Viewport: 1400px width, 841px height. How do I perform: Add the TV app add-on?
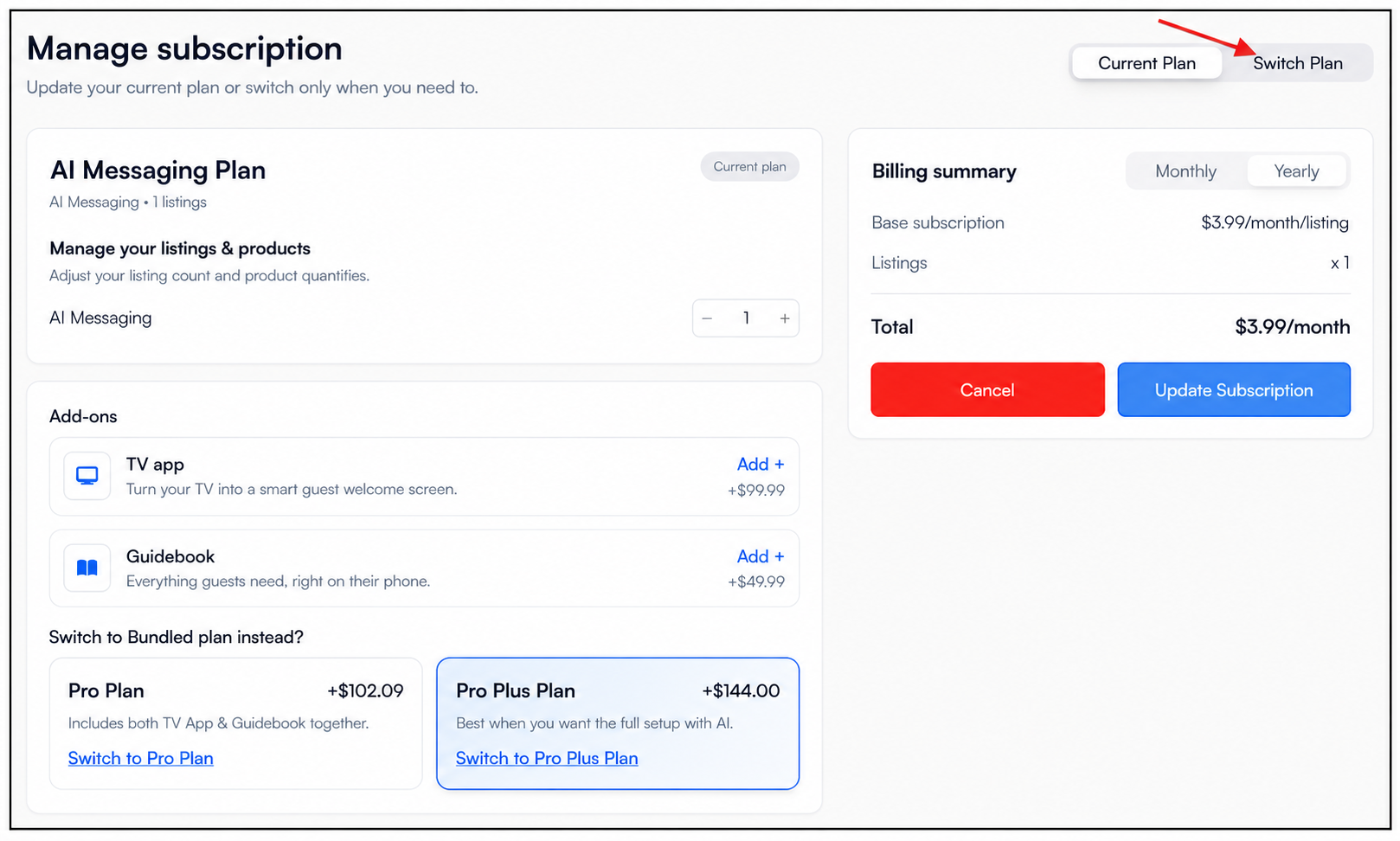tap(761, 465)
